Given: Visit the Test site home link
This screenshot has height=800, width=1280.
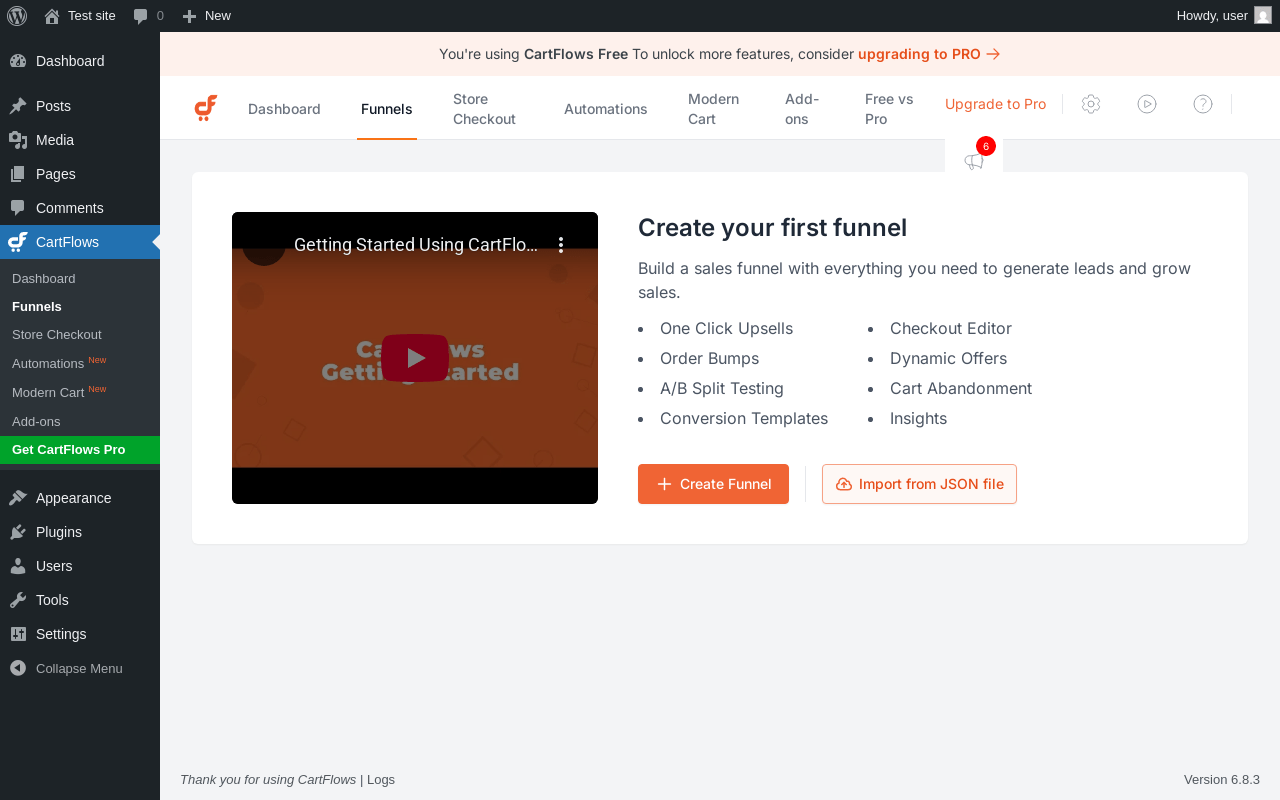Looking at the screenshot, I should [80, 15].
